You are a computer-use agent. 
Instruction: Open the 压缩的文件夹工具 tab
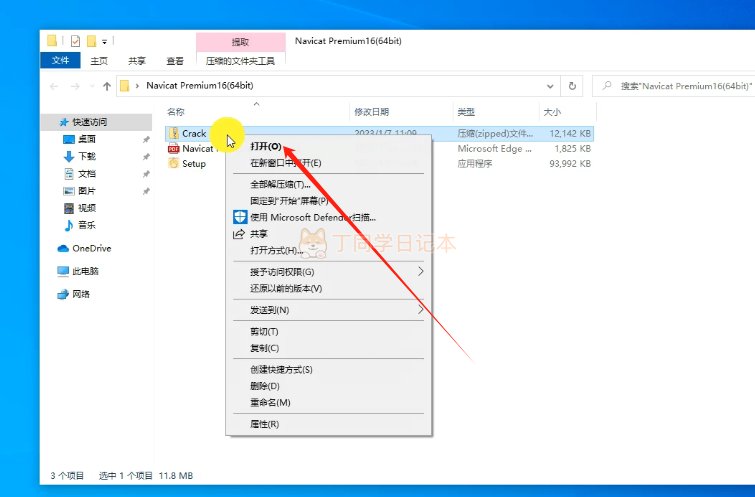pyautogui.click(x=240, y=61)
